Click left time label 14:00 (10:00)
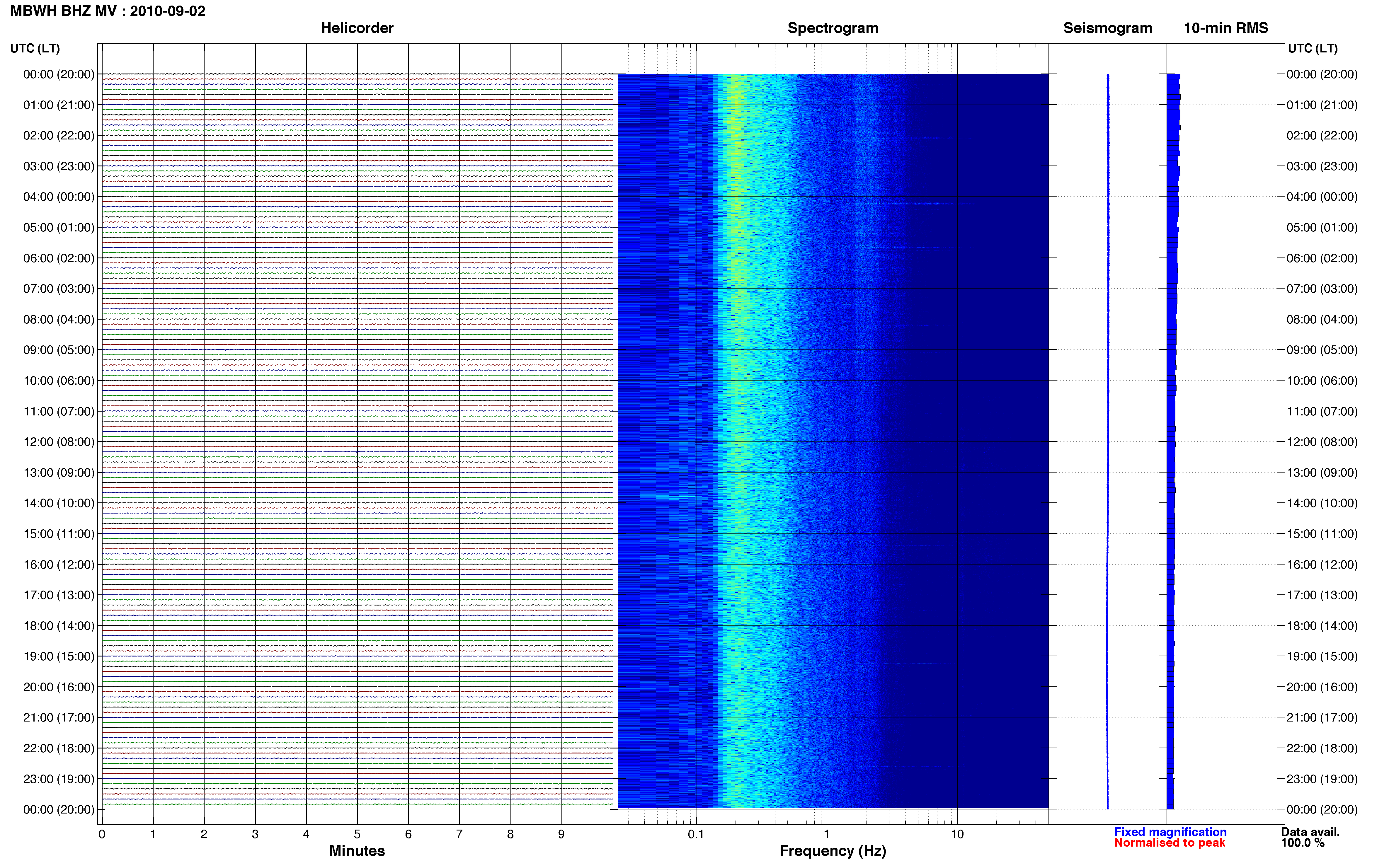 59,504
